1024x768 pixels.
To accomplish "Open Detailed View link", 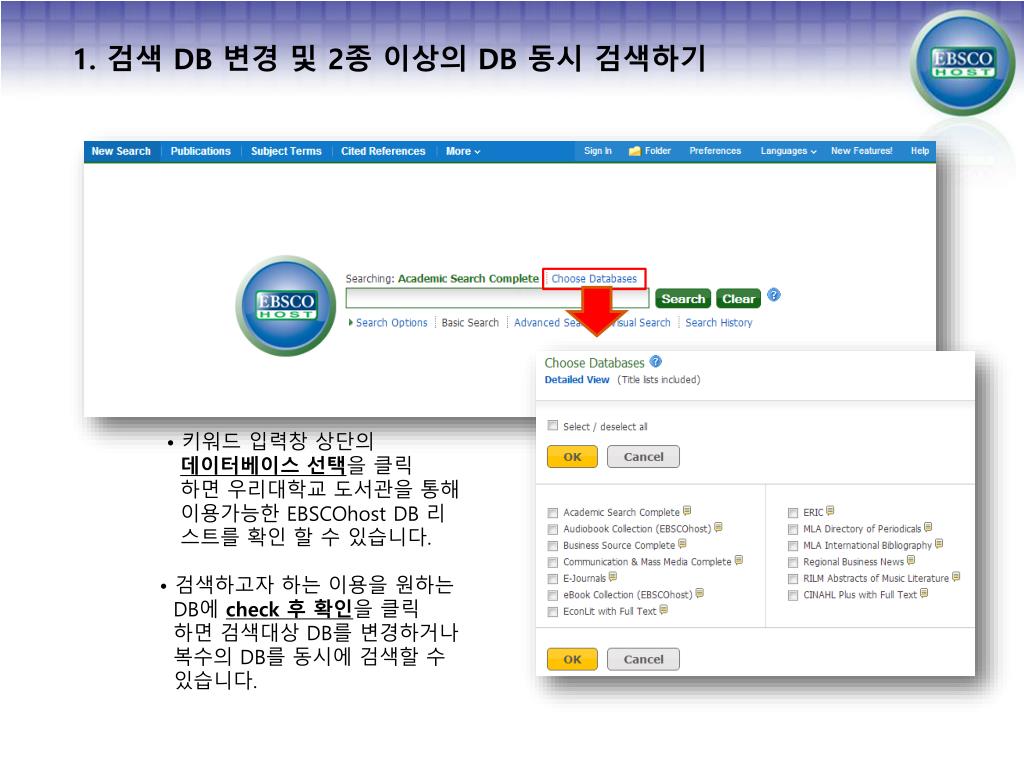I will pyautogui.click(x=577, y=379).
